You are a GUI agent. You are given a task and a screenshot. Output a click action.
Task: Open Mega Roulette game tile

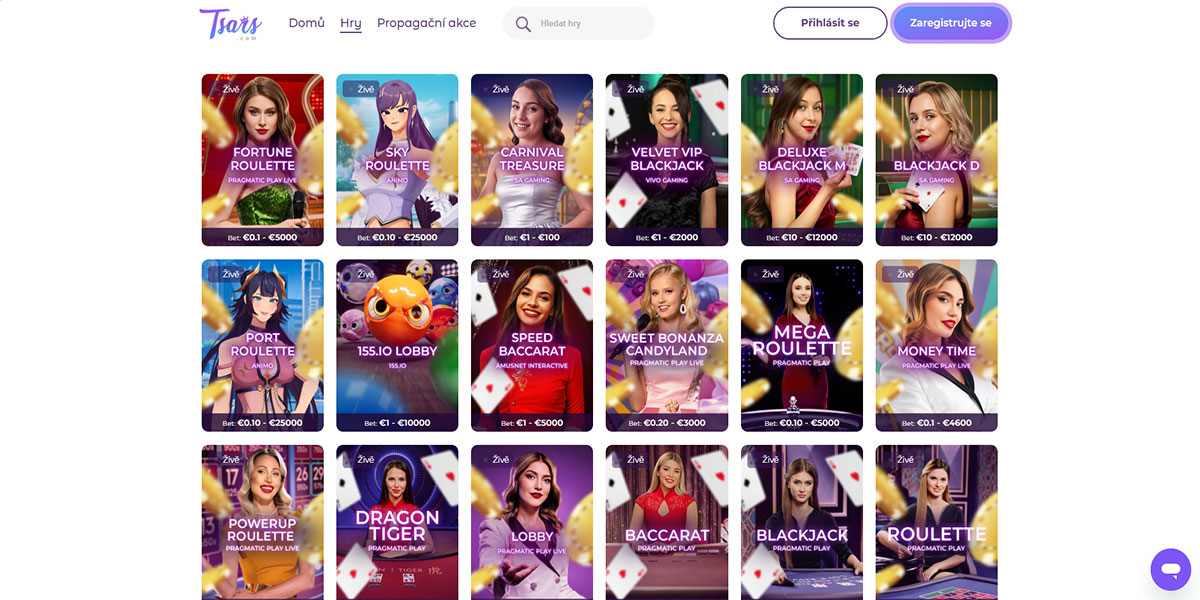coord(802,345)
